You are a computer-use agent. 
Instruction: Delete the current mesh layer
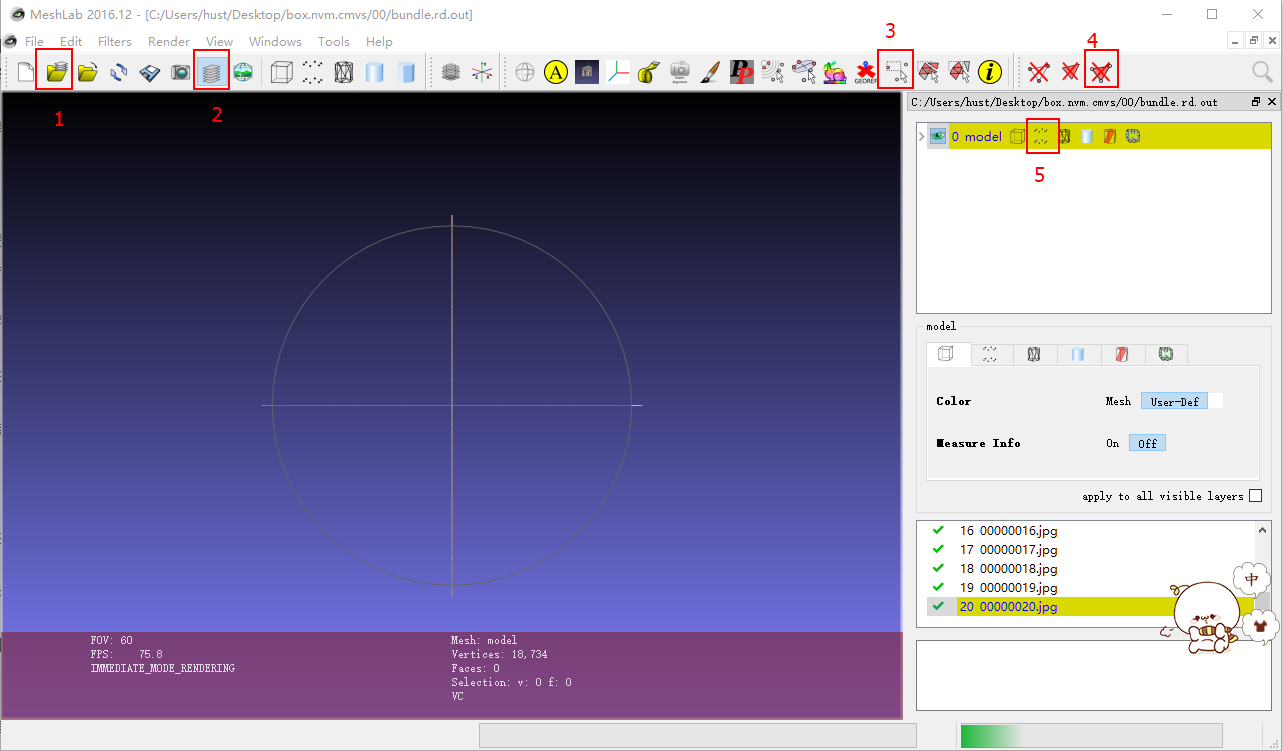pos(1101,71)
